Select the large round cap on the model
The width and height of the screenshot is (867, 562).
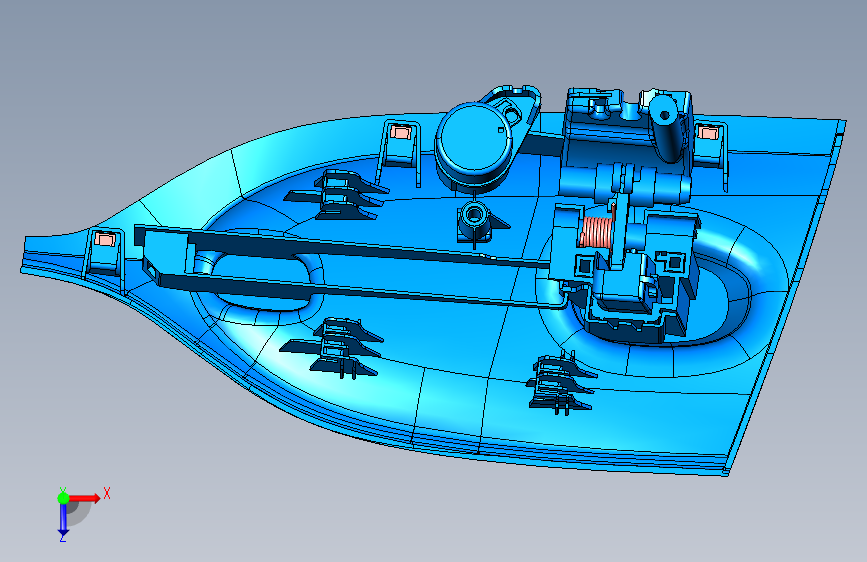pos(476,141)
